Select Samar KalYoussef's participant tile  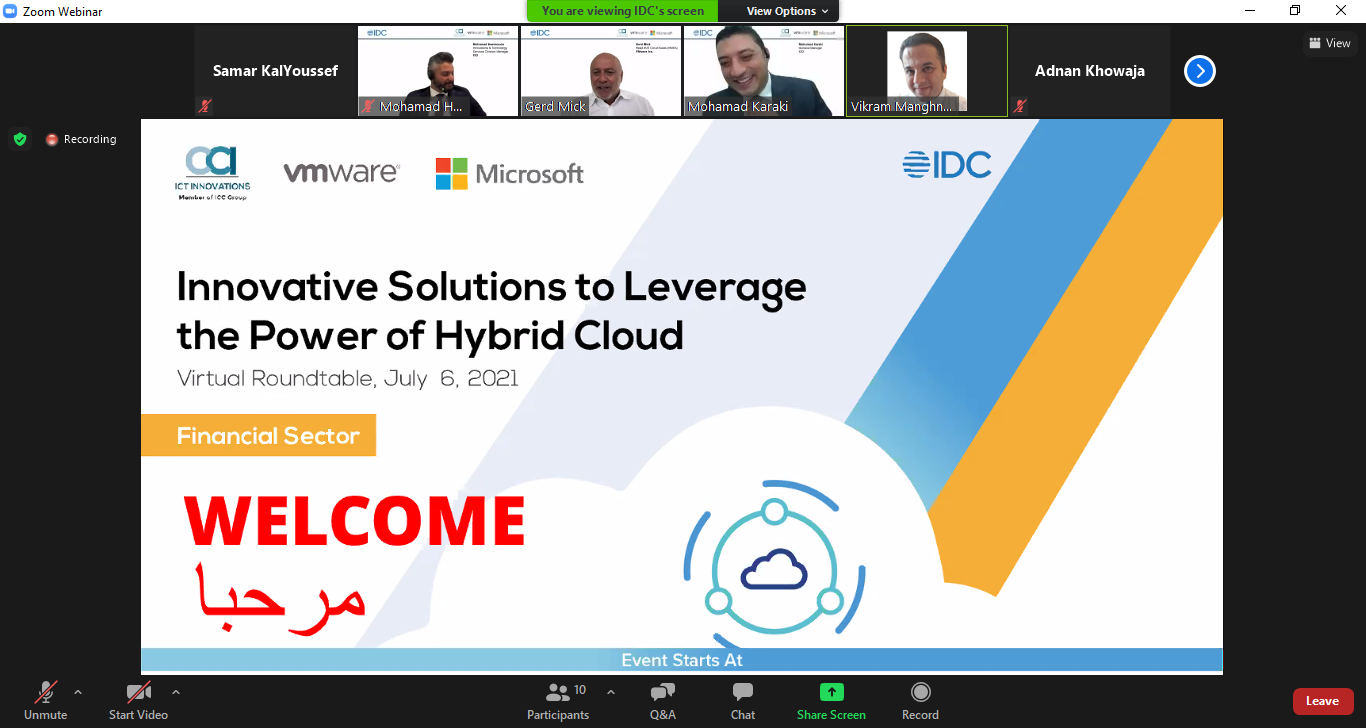click(x=275, y=71)
